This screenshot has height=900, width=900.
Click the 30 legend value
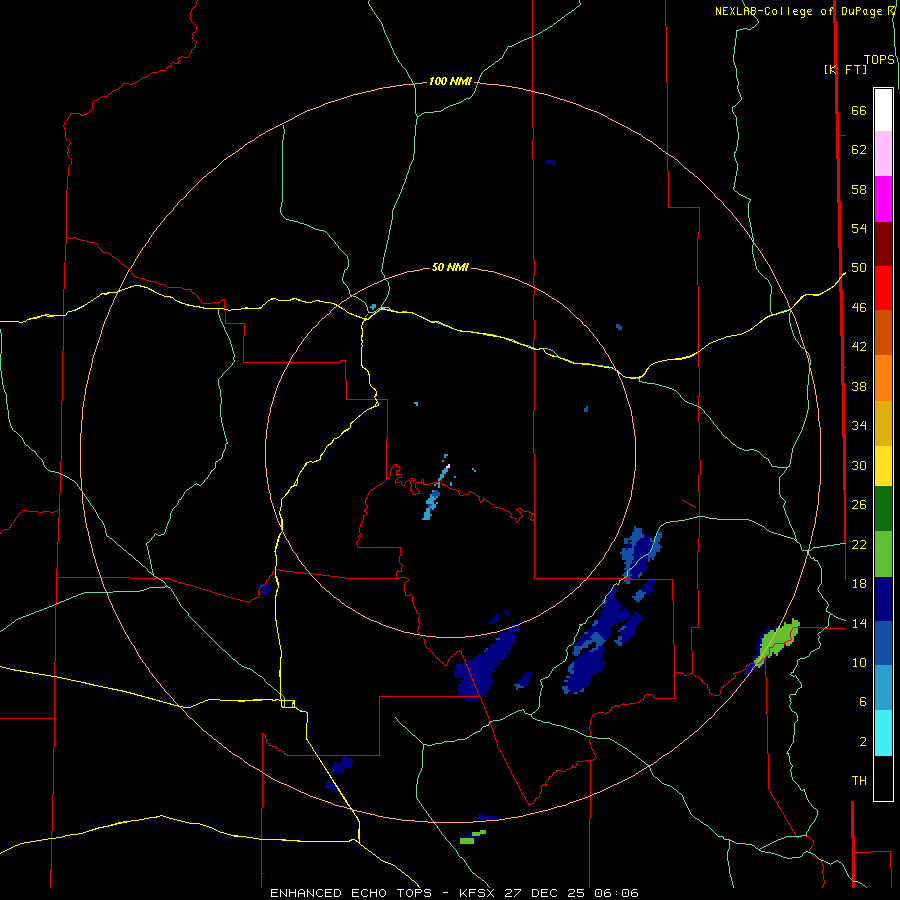point(859,465)
